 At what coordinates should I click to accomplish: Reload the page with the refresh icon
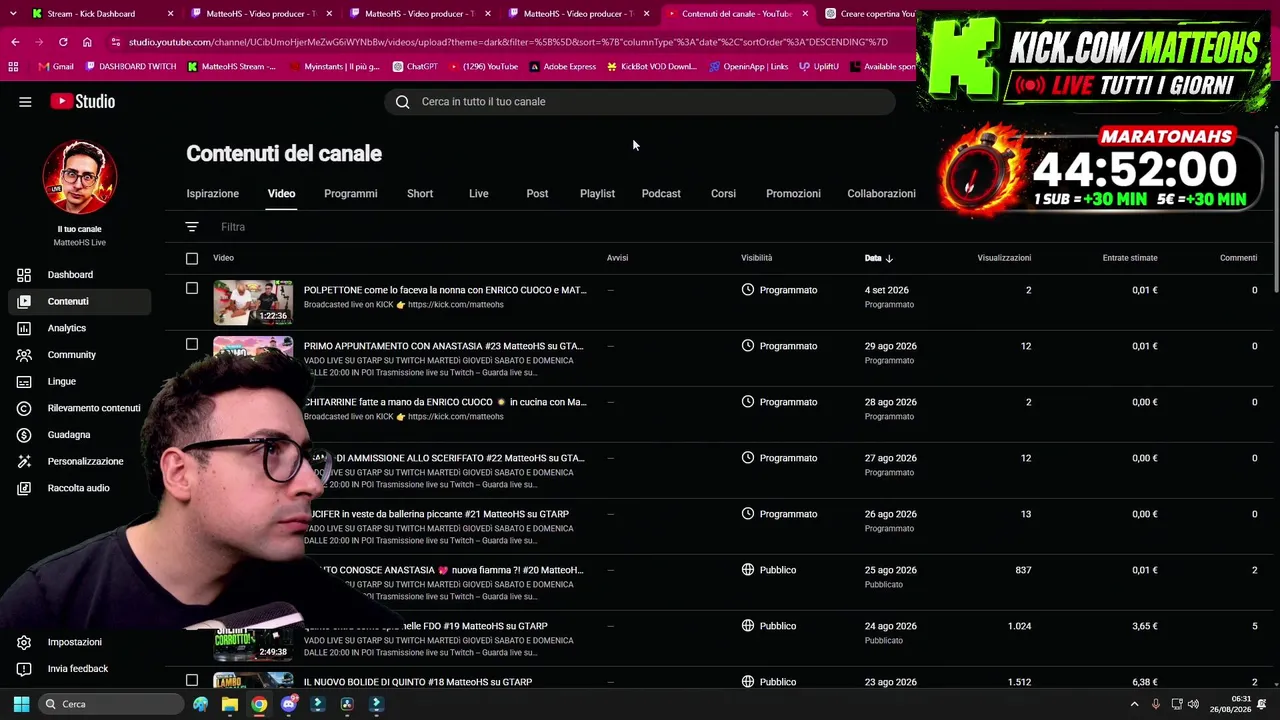pyautogui.click(x=63, y=42)
